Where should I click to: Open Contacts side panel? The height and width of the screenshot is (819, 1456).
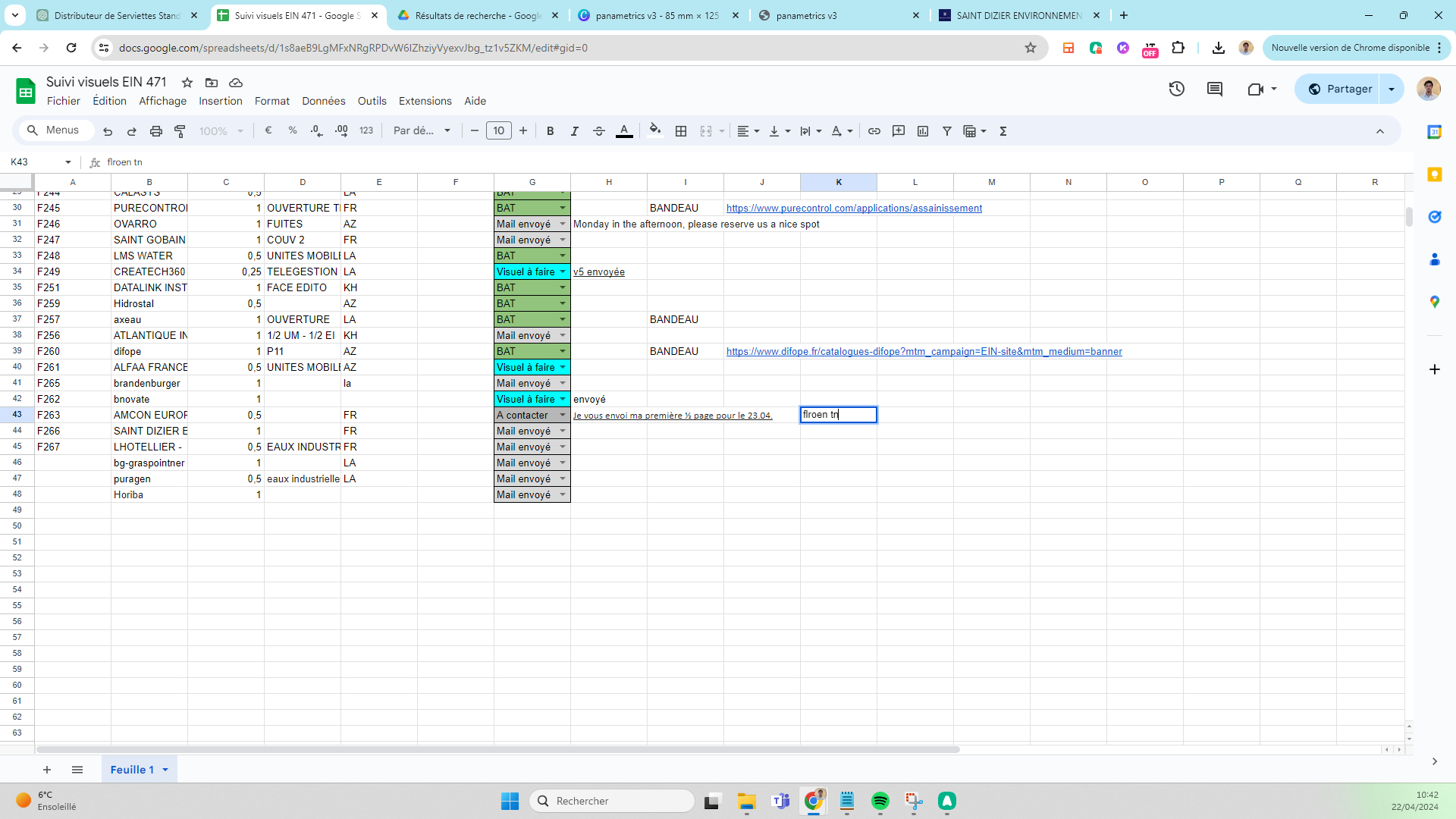[x=1435, y=259]
